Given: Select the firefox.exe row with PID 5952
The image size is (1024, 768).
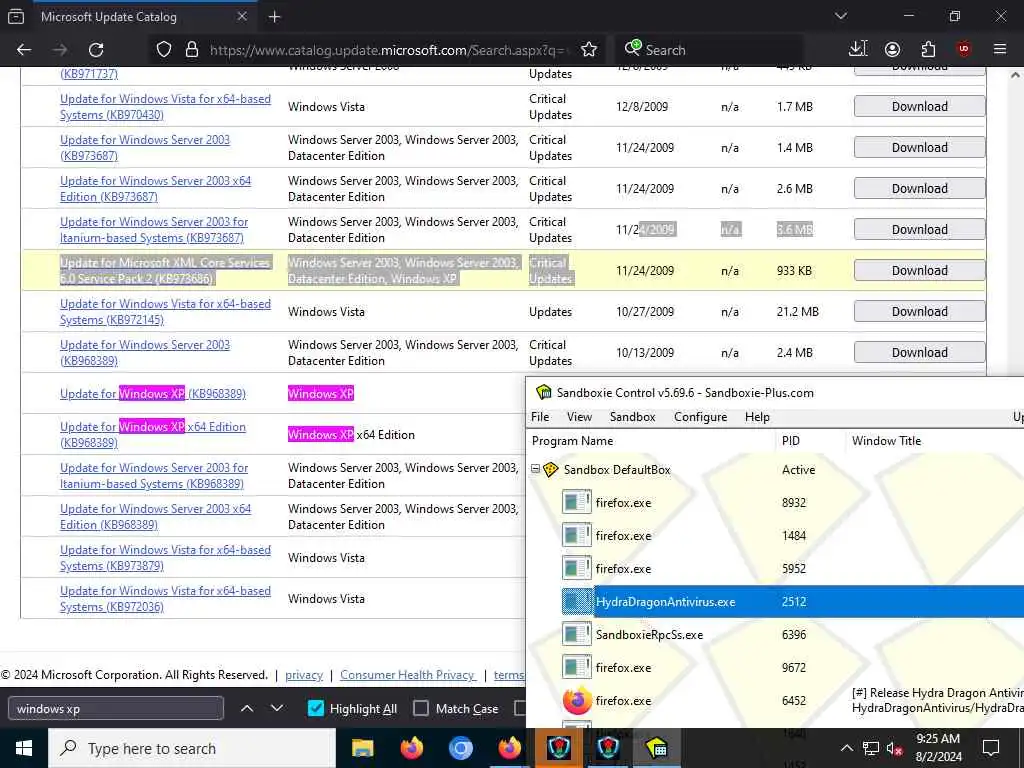Looking at the screenshot, I should pyautogui.click(x=776, y=568).
